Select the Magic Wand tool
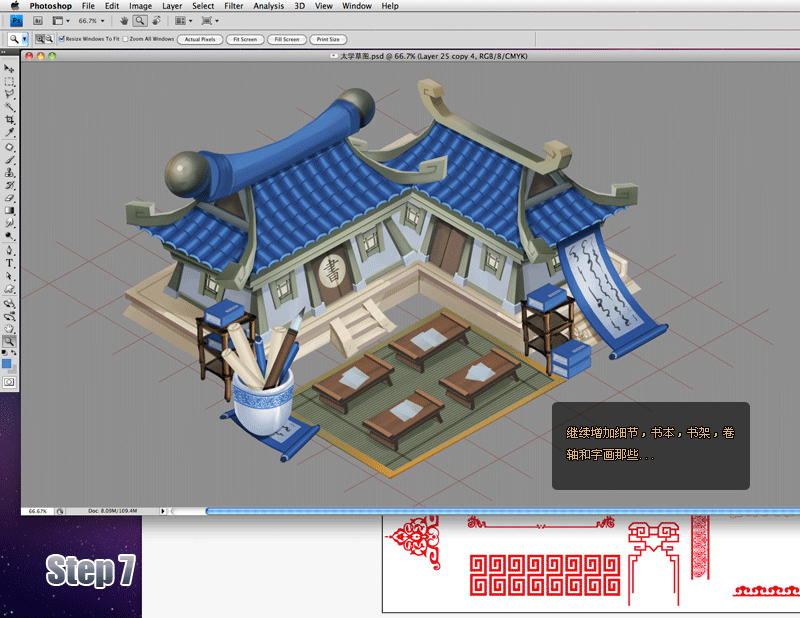The height and width of the screenshot is (618, 800). coord(9,107)
